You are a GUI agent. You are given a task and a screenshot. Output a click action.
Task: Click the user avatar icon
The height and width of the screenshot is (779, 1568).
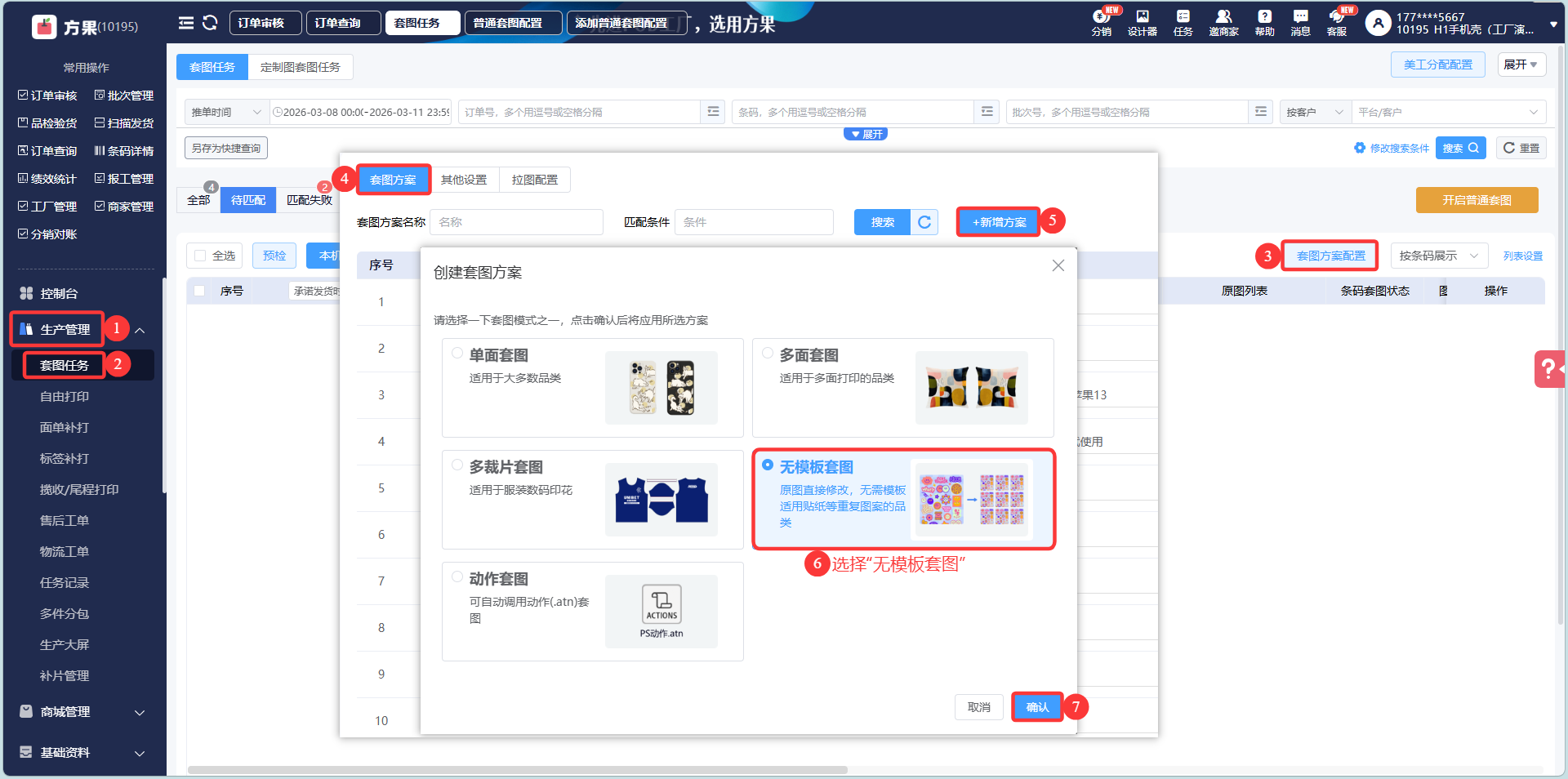click(1378, 23)
